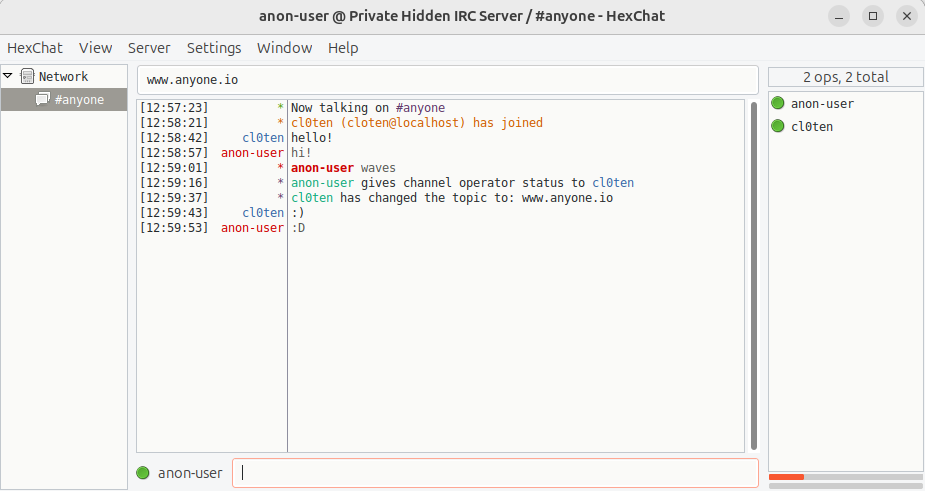
Task: Click cl0ten at the end of the operator status line
Action: point(613,183)
